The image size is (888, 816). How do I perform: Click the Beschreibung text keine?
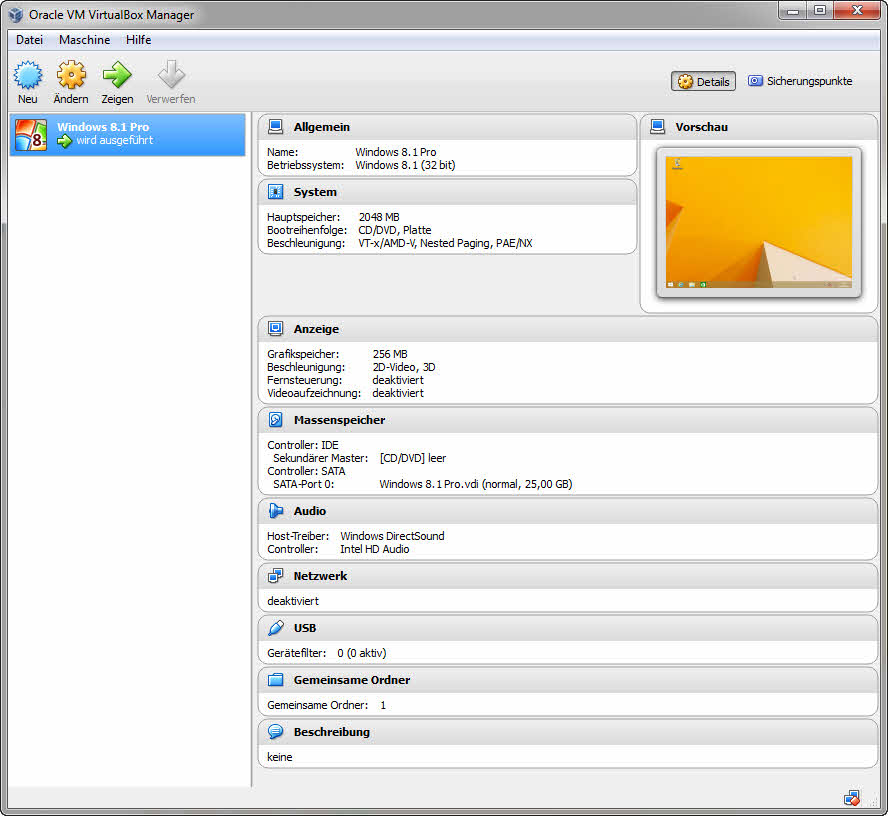(x=280, y=757)
